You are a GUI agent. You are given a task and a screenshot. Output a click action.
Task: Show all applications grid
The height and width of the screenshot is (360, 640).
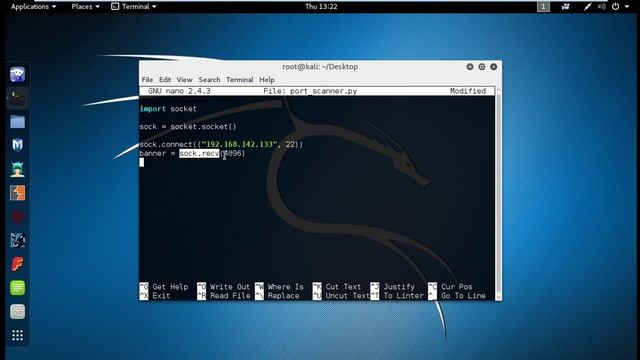coord(18,336)
